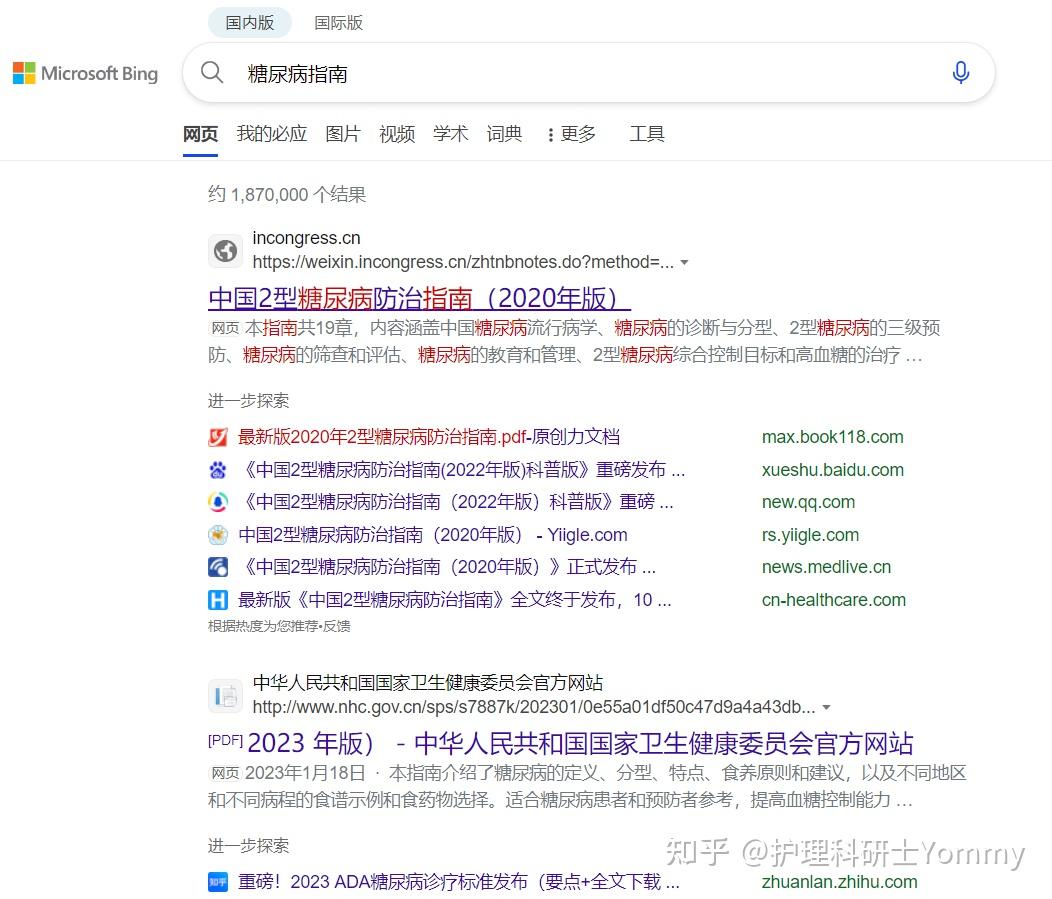Open the 我的必应 tab
The image size is (1052, 899).
[x=272, y=134]
